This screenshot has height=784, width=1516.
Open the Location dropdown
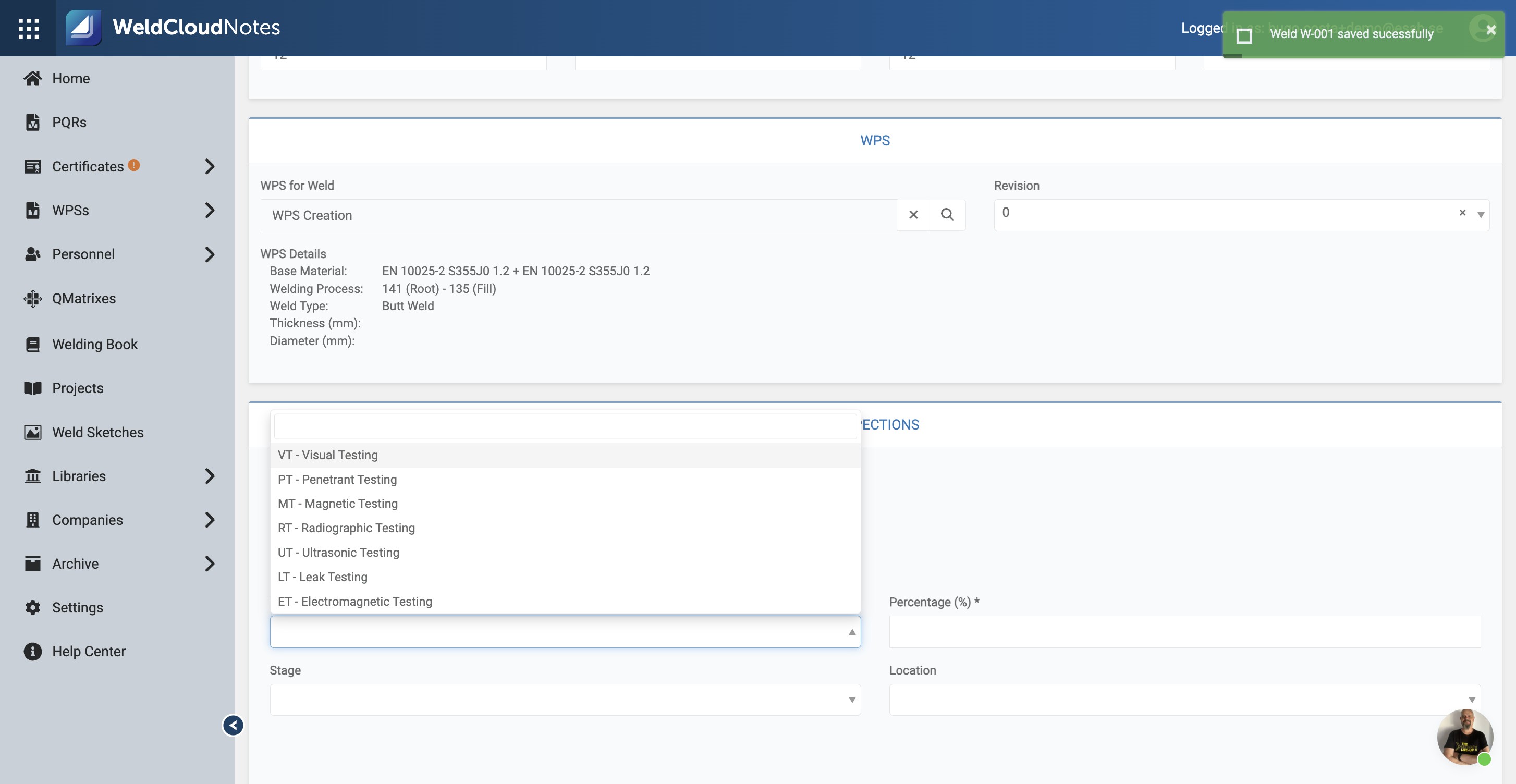[1184, 700]
